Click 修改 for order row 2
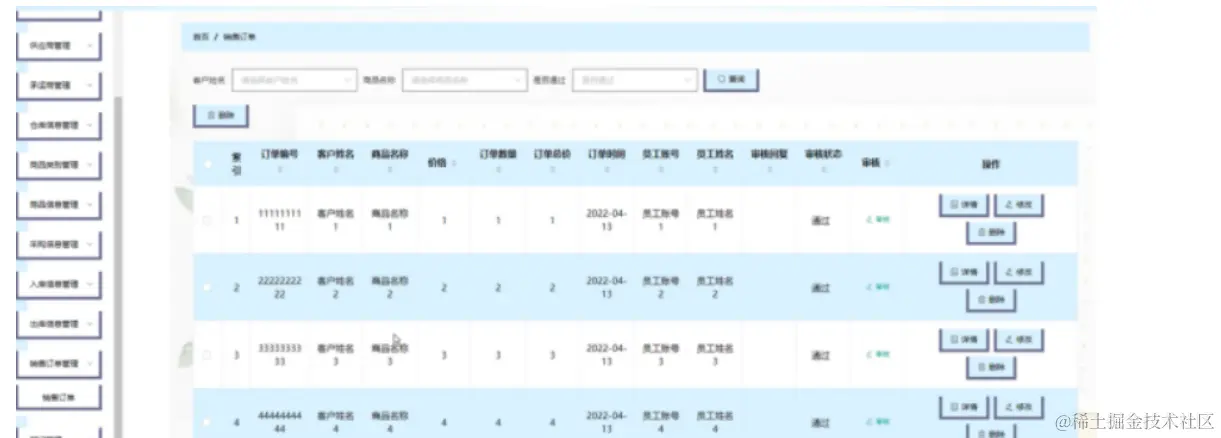 click(x=1018, y=271)
